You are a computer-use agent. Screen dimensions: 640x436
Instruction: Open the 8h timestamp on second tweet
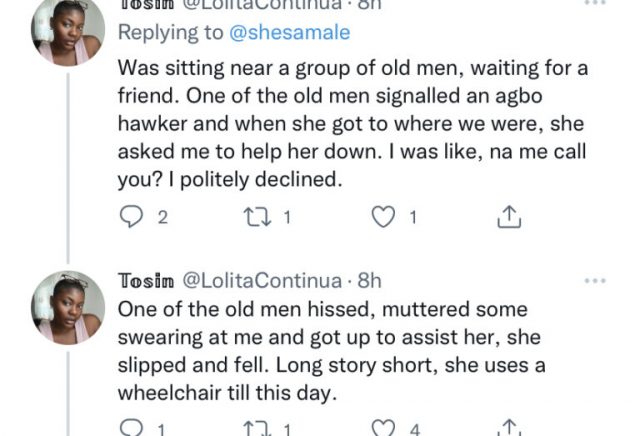point(369,281)
